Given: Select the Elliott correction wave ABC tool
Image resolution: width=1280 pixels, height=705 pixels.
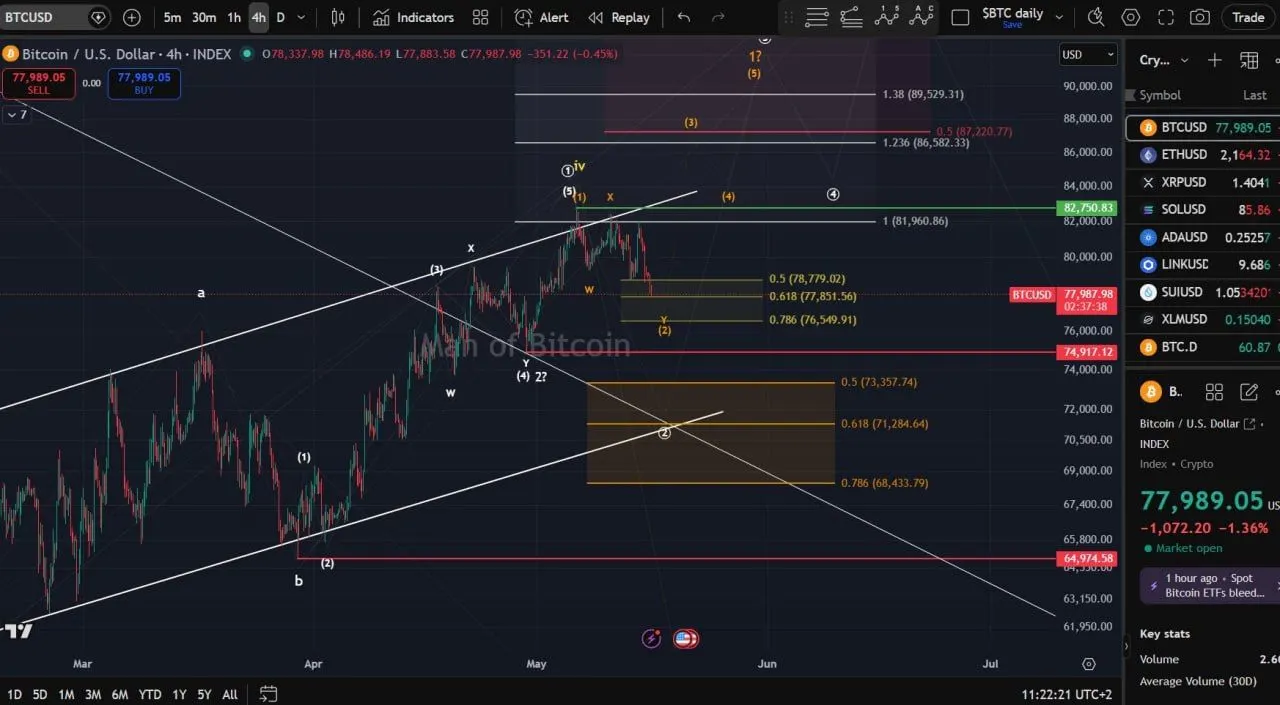Looking at the screenshot, I should (921, 15).
